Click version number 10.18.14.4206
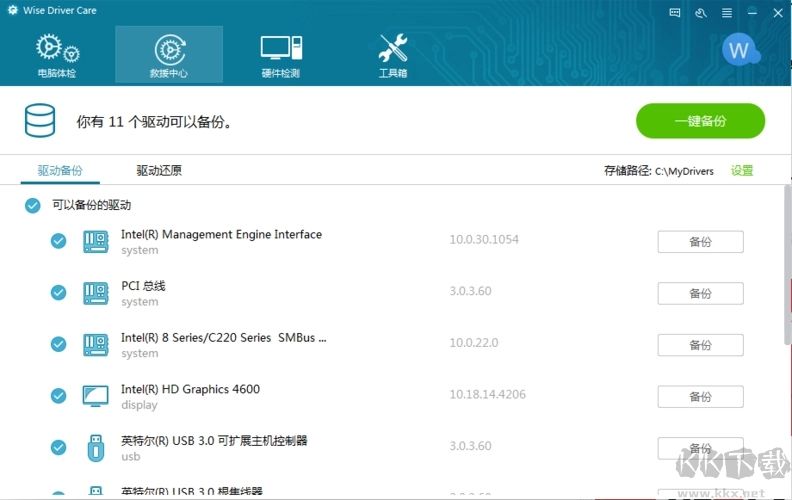This screenshot has width=792, height=500. coord(487,394)
